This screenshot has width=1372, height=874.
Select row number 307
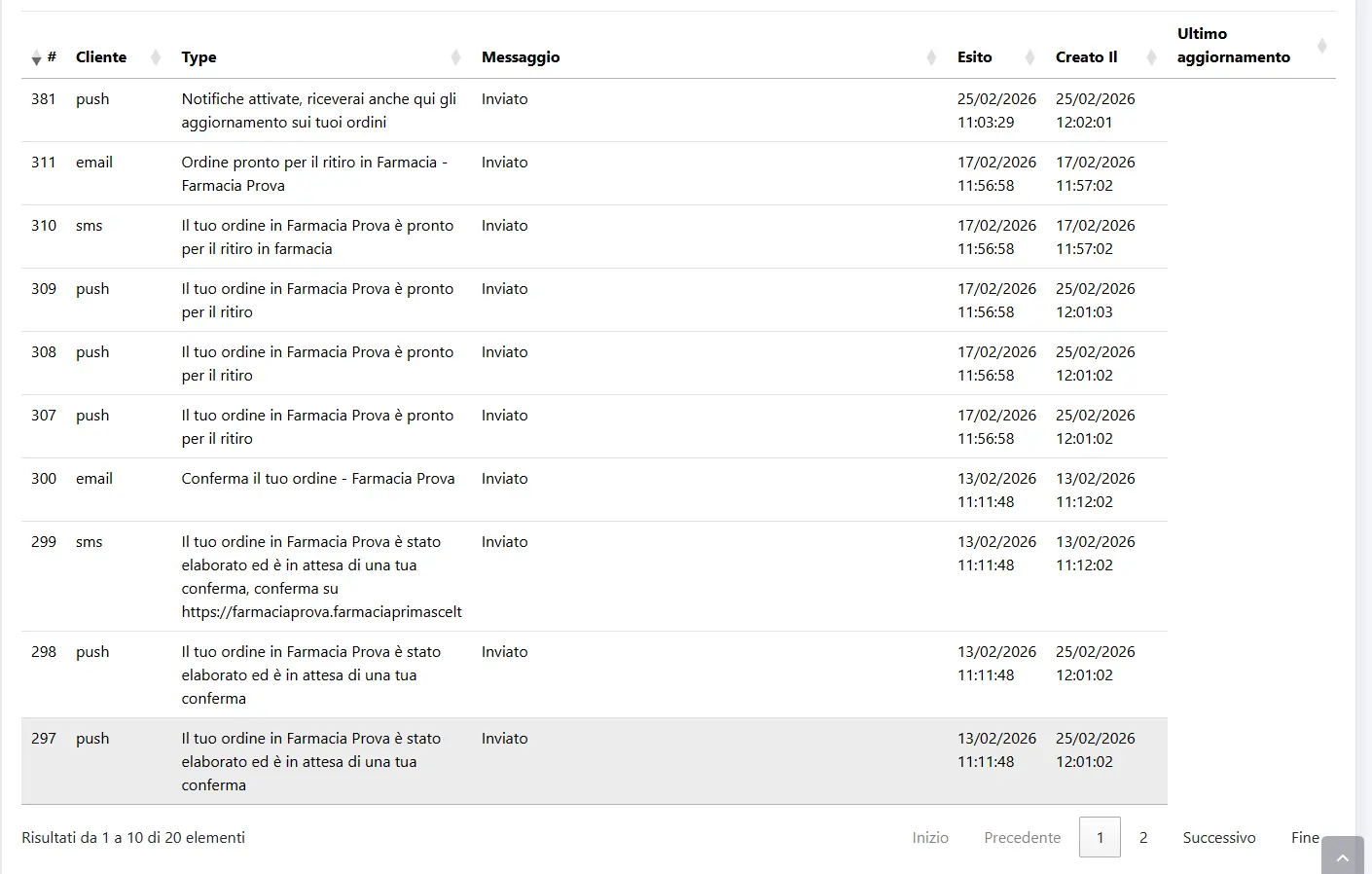tap(44, 416)
